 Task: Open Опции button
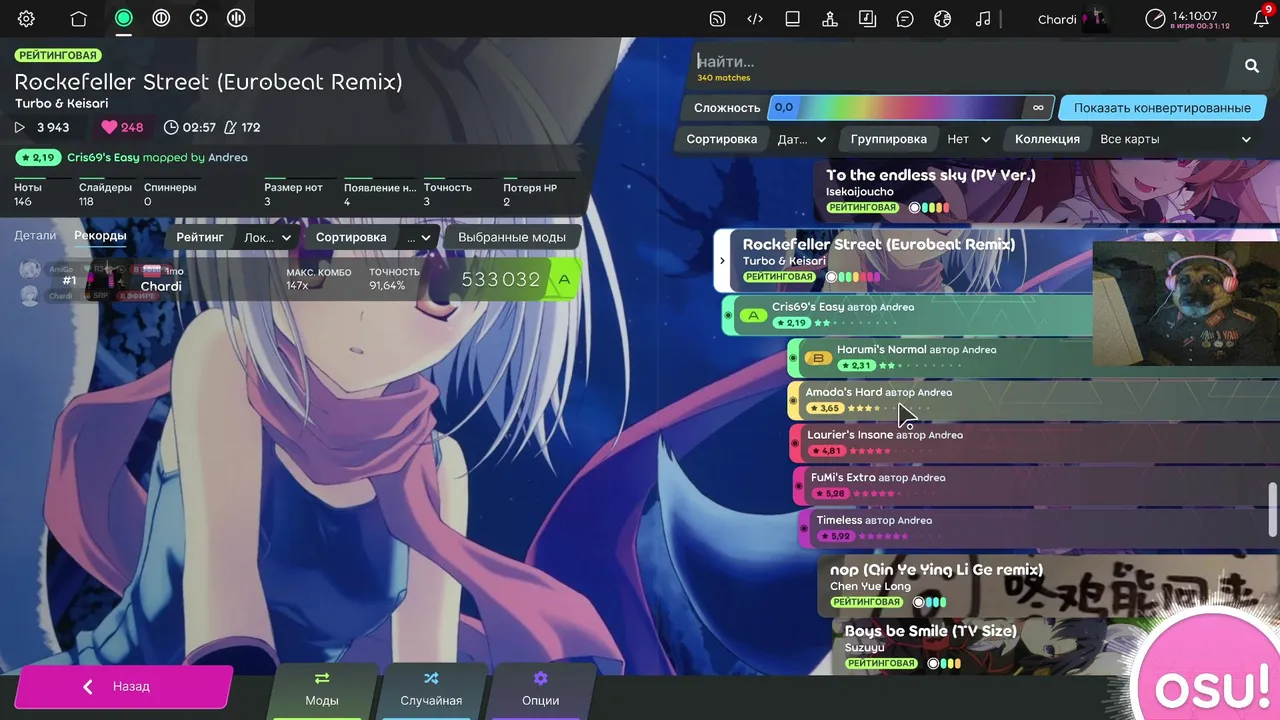pyautogui.click(x=540, y=690)
